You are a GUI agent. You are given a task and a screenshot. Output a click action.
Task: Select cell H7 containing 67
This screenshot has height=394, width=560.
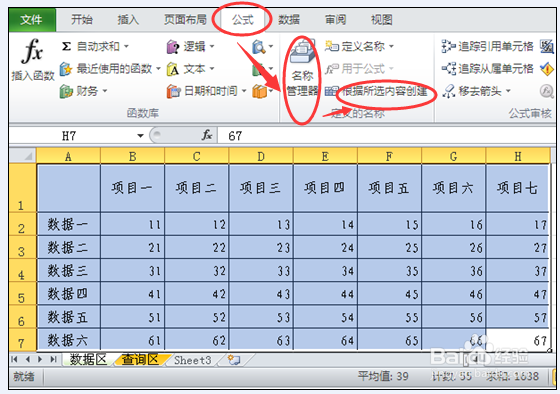(518, 340)
